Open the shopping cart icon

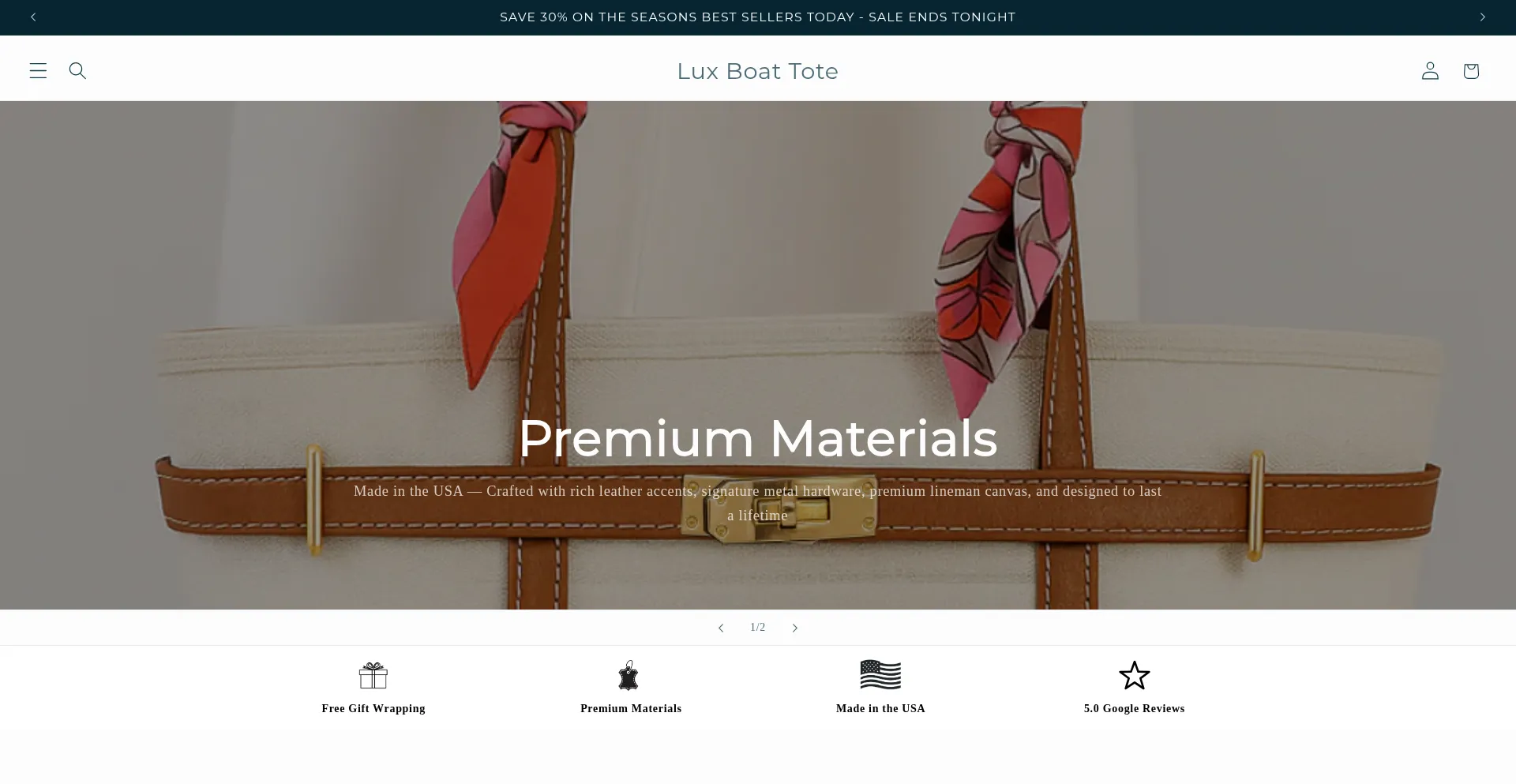click(x=1470, y=71)
